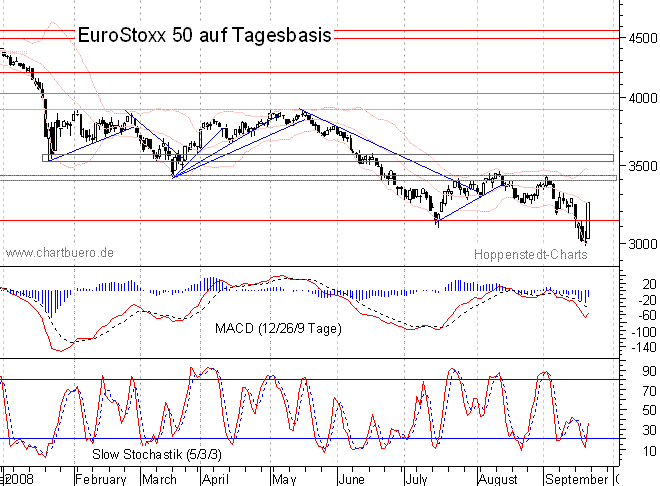This screenshot has height=486, width=660.
Task: Click the EuroStoxx 50 auf Tagesbasis title
Action: tap(203, 36)
